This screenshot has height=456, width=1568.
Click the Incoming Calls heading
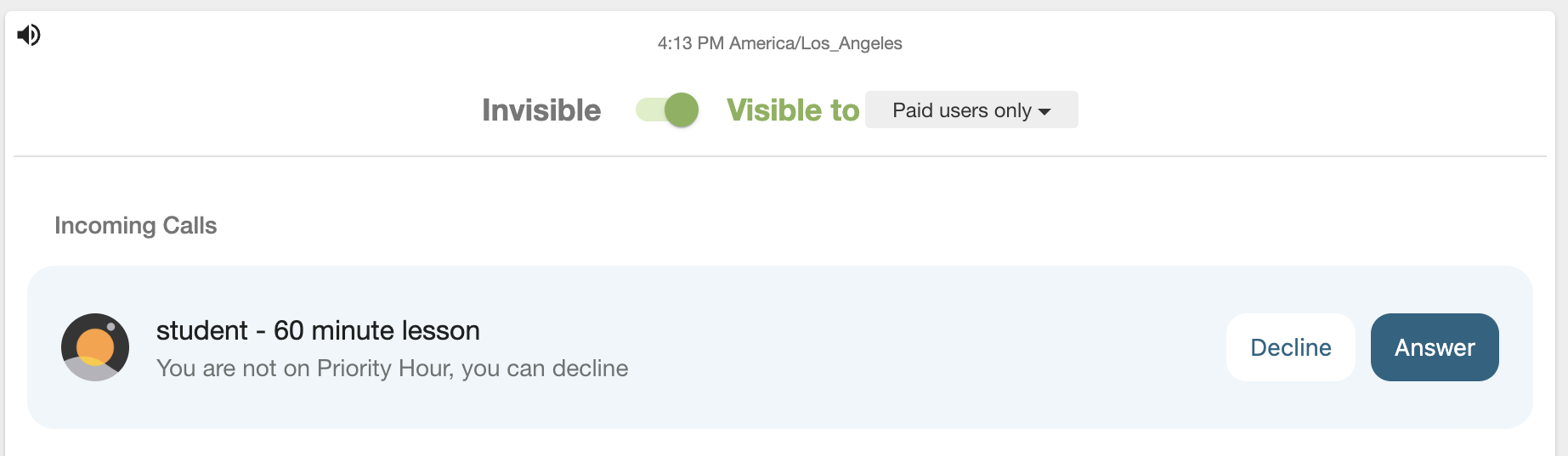coord(136,226)
